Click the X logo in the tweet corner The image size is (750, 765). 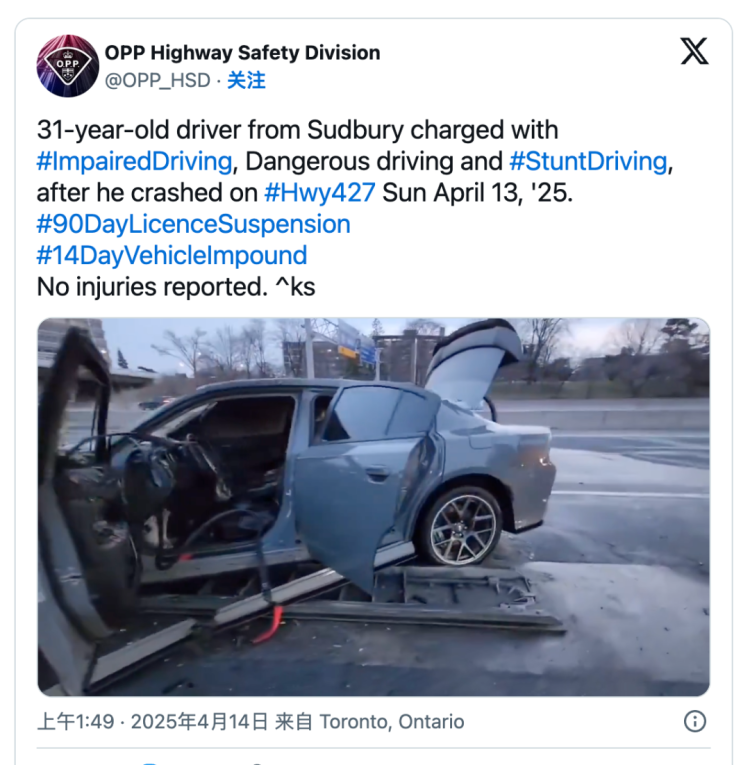(694, 51)
